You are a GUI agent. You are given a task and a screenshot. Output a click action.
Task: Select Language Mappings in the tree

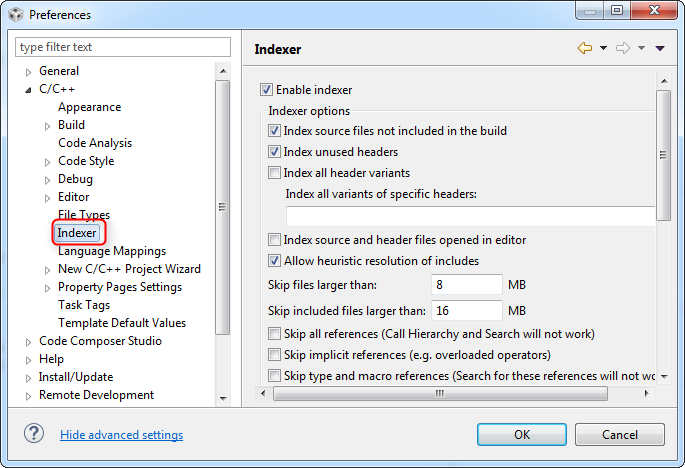pos(112,251)
